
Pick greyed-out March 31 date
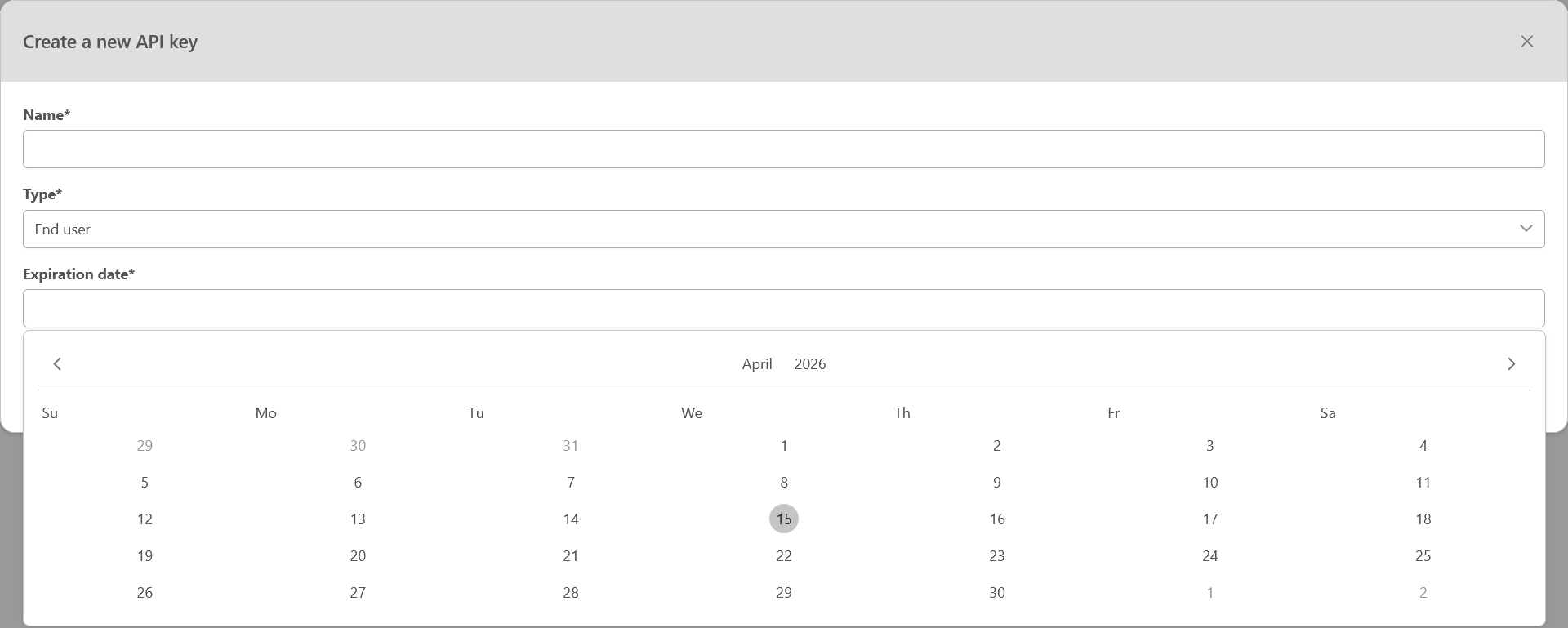[x=571, y=446]
